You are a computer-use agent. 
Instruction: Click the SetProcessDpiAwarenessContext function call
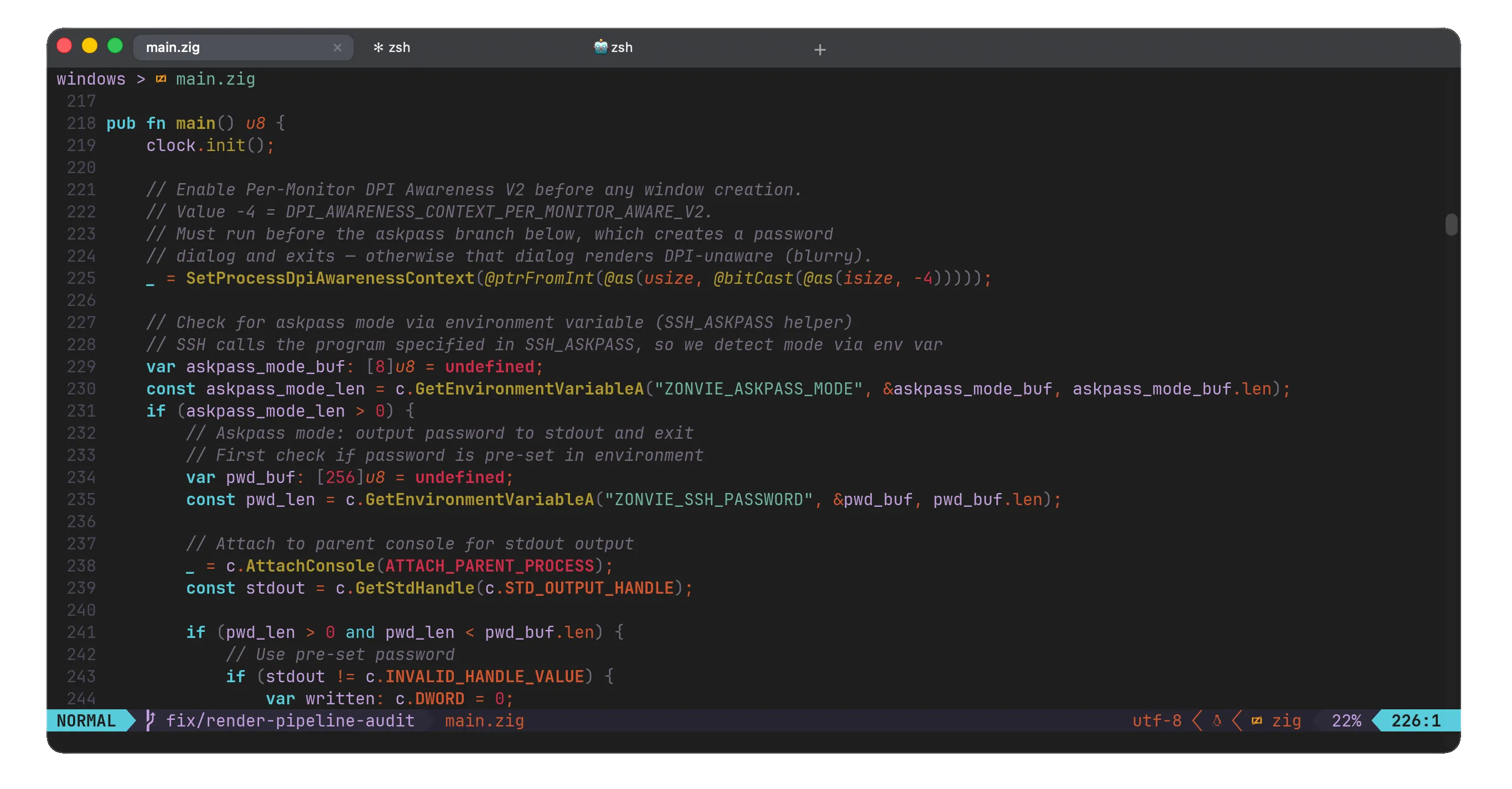point(330,278)
